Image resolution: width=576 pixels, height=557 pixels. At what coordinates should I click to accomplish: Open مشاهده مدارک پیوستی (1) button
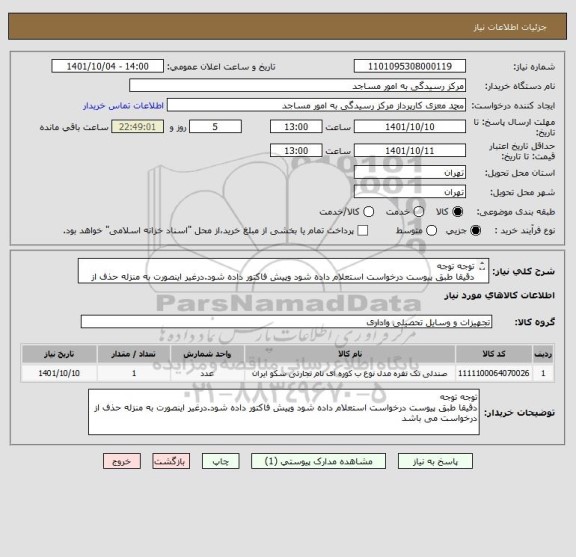318,461
